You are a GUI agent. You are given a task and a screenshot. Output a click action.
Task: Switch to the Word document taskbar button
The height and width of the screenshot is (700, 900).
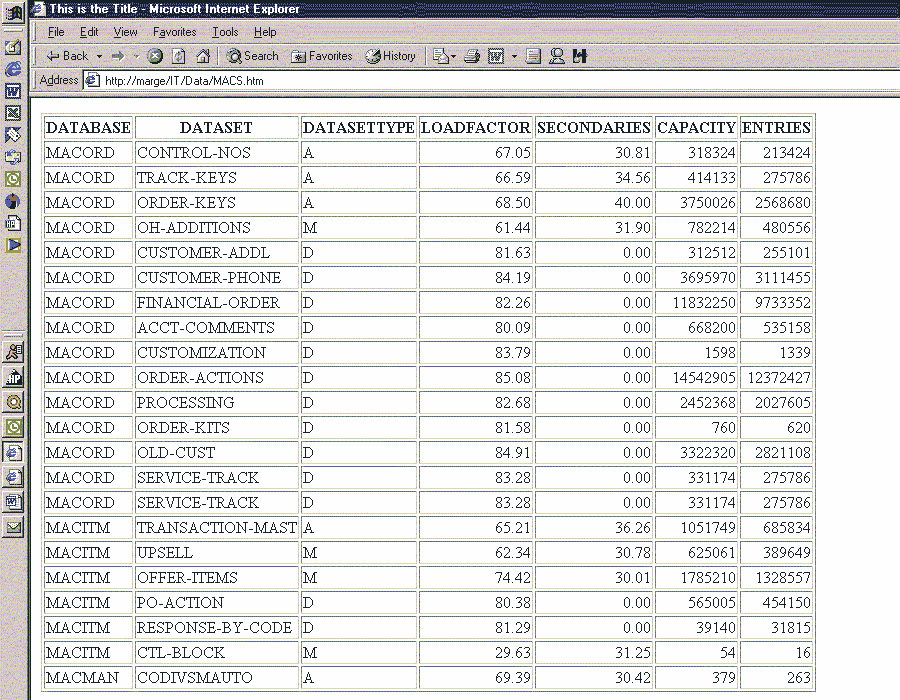[14, 503]
